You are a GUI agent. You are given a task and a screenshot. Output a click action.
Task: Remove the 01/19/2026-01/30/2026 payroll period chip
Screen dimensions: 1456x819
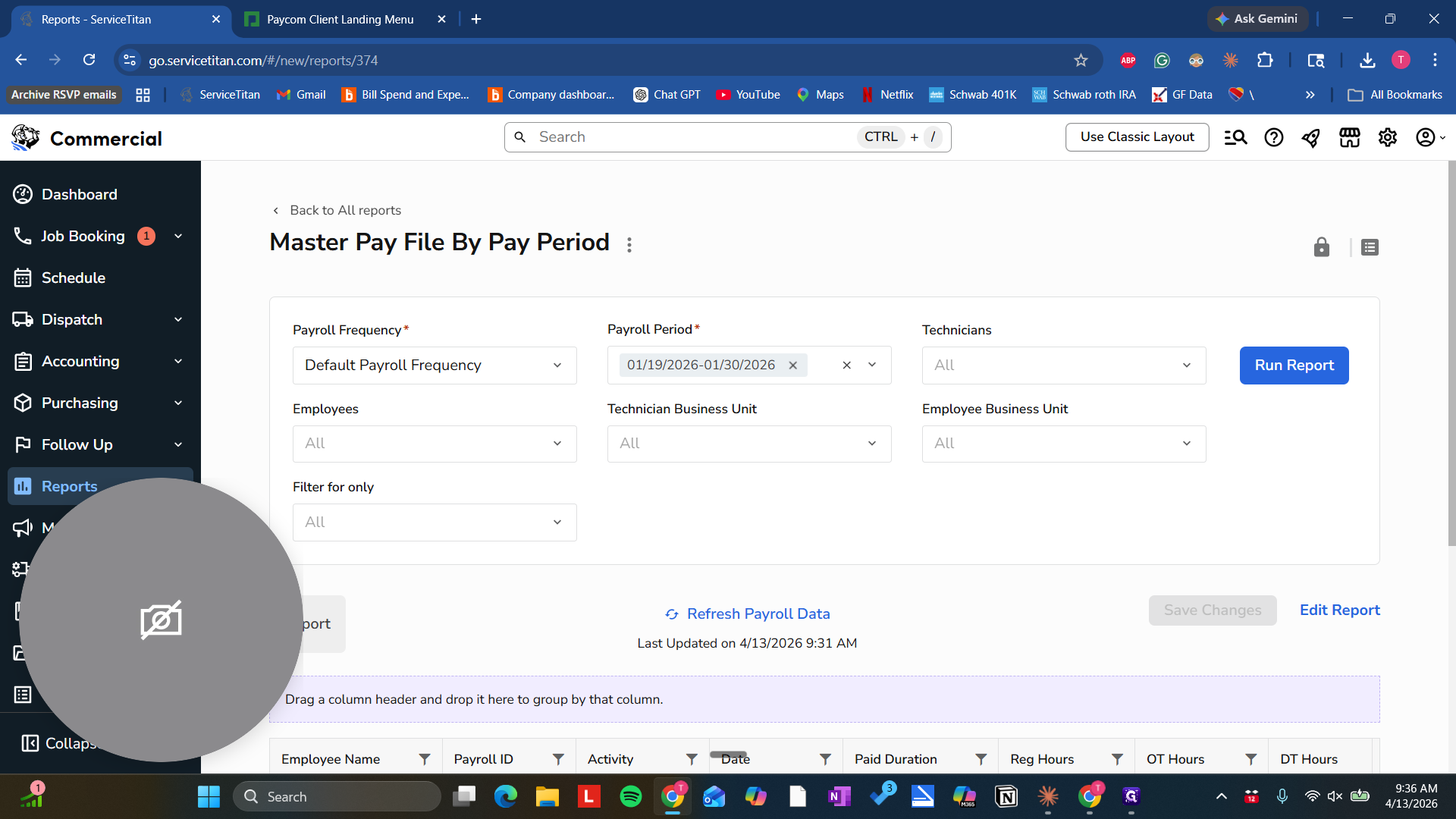(793, 366)
